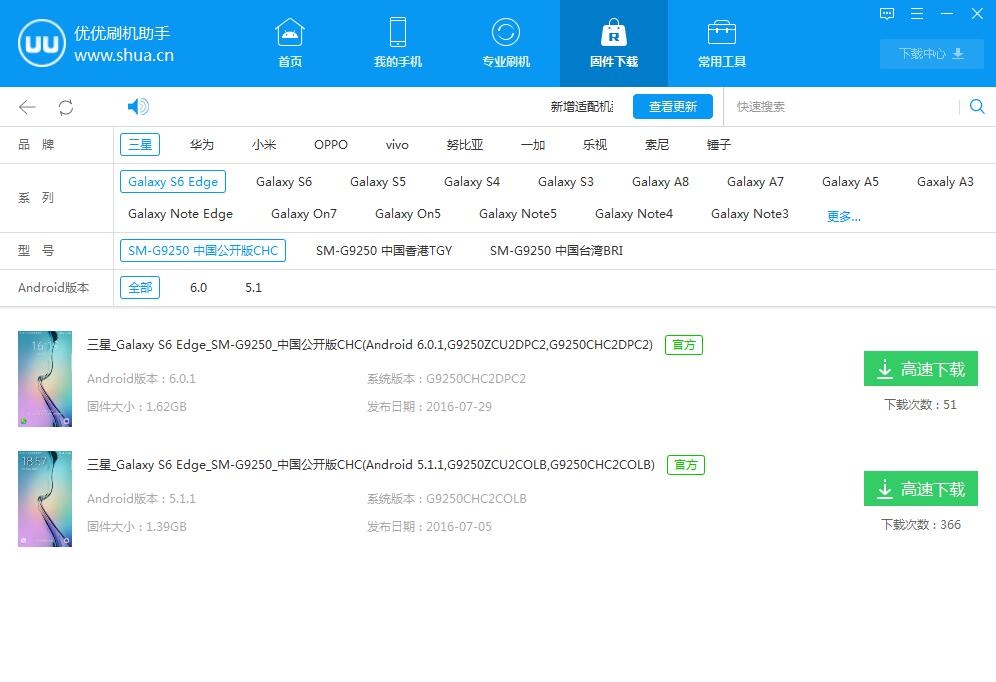The width and height of the screenshot is (996, 682).
Task: Choose the Galaxy S4 series
Action: 472,182
